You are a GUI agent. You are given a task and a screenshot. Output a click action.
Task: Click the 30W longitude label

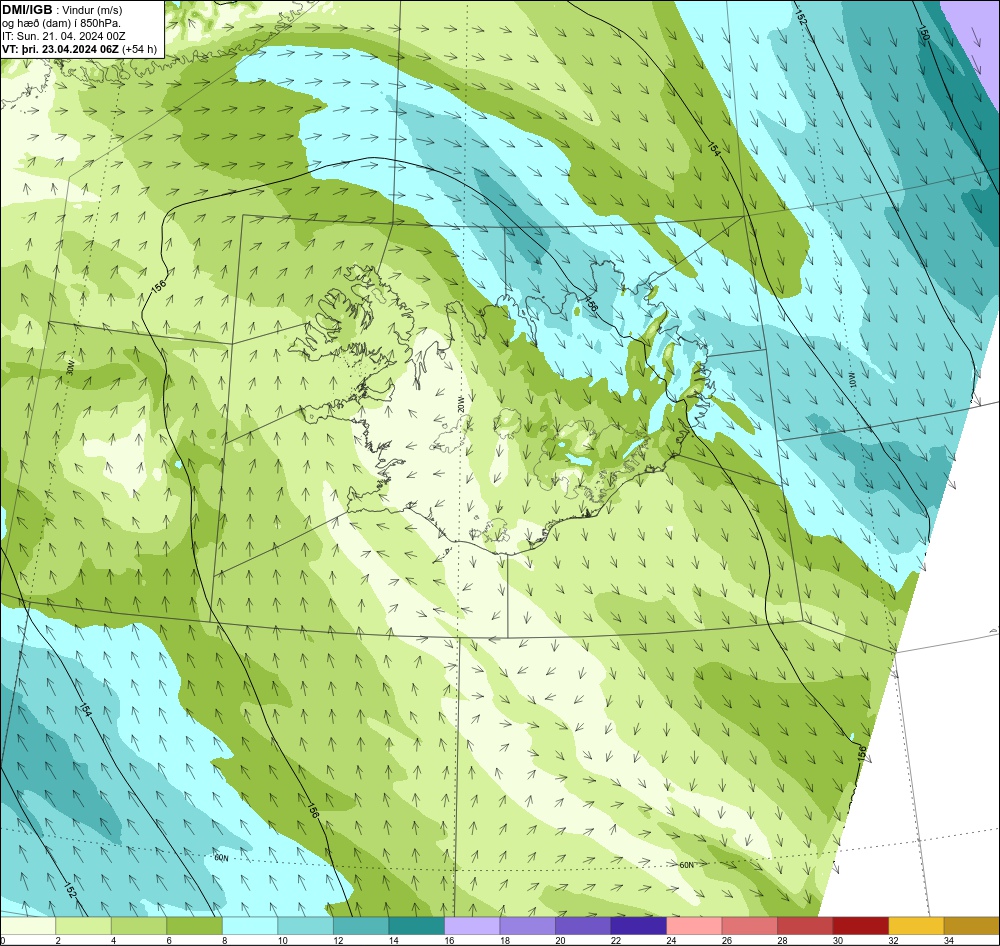70,368
